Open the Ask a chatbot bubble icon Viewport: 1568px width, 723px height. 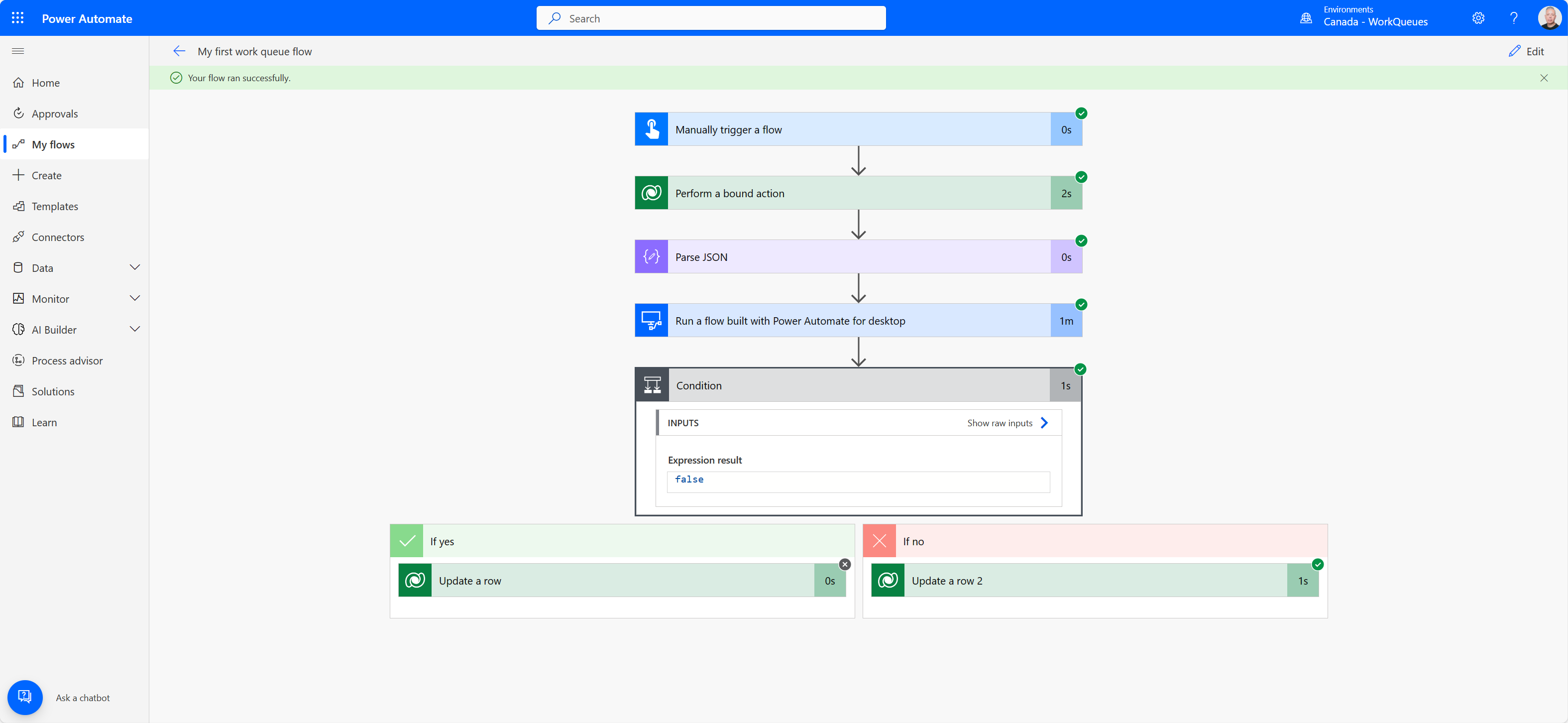(x=25, y=697)
